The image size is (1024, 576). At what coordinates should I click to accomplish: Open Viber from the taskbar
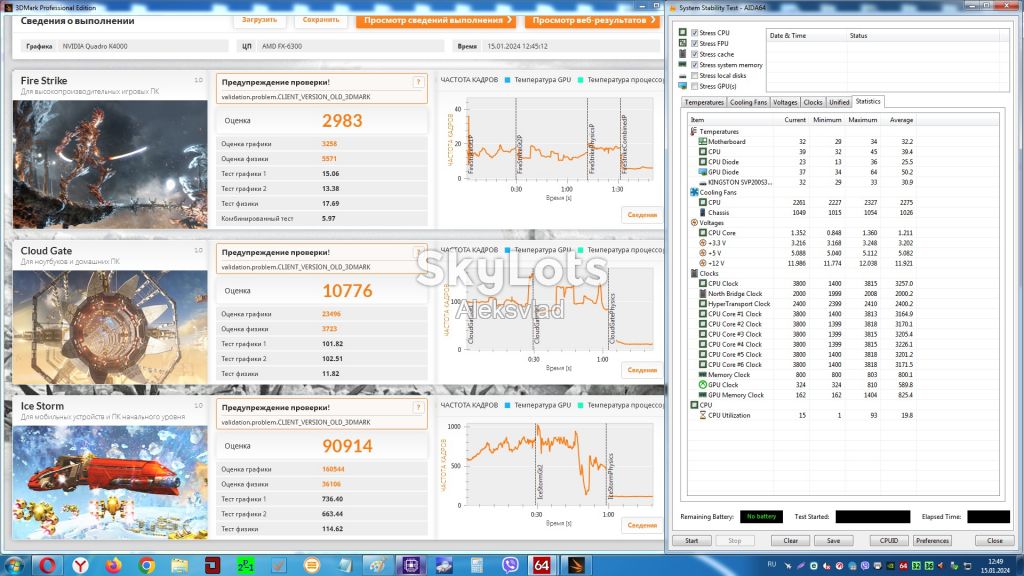click(x=509, y=565)
